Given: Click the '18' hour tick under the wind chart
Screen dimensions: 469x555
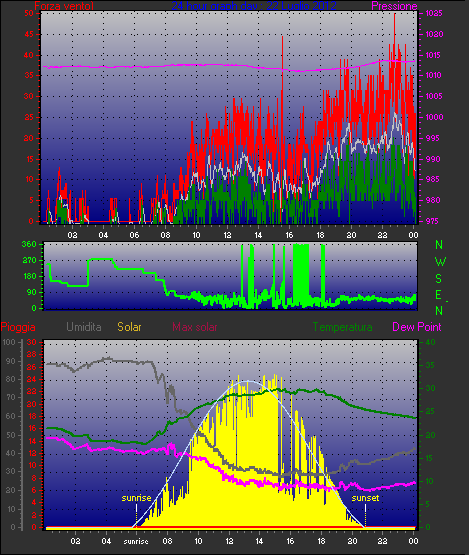Looking at the screenshot, I should (x=320, y=235).
